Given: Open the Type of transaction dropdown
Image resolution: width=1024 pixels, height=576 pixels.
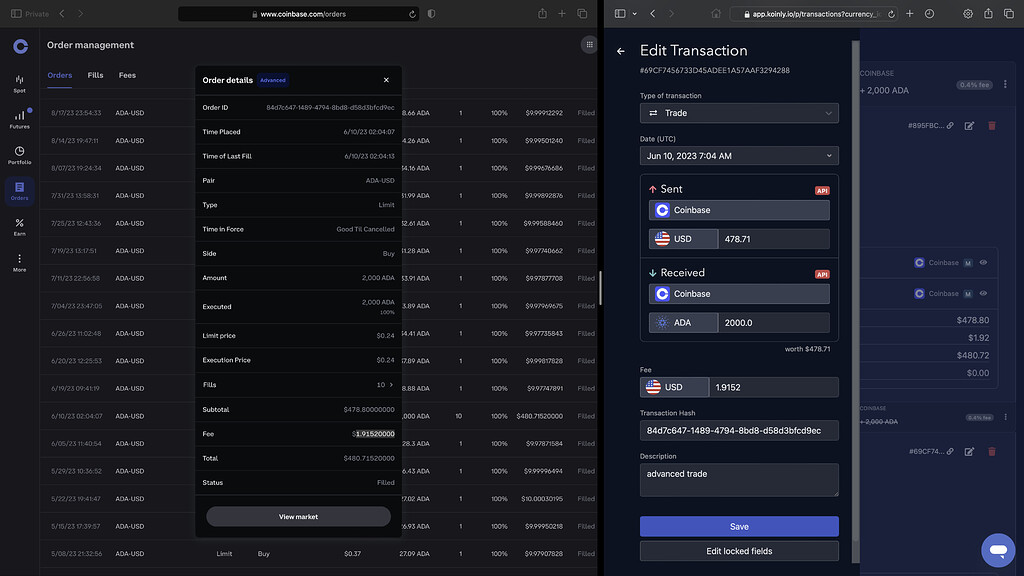Looking at the screenshot, I should click(x=738, y=113).
